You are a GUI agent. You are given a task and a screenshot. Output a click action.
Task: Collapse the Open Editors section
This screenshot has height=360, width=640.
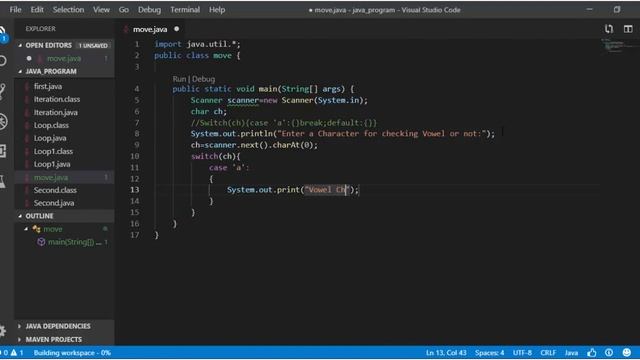pos(20,45)
